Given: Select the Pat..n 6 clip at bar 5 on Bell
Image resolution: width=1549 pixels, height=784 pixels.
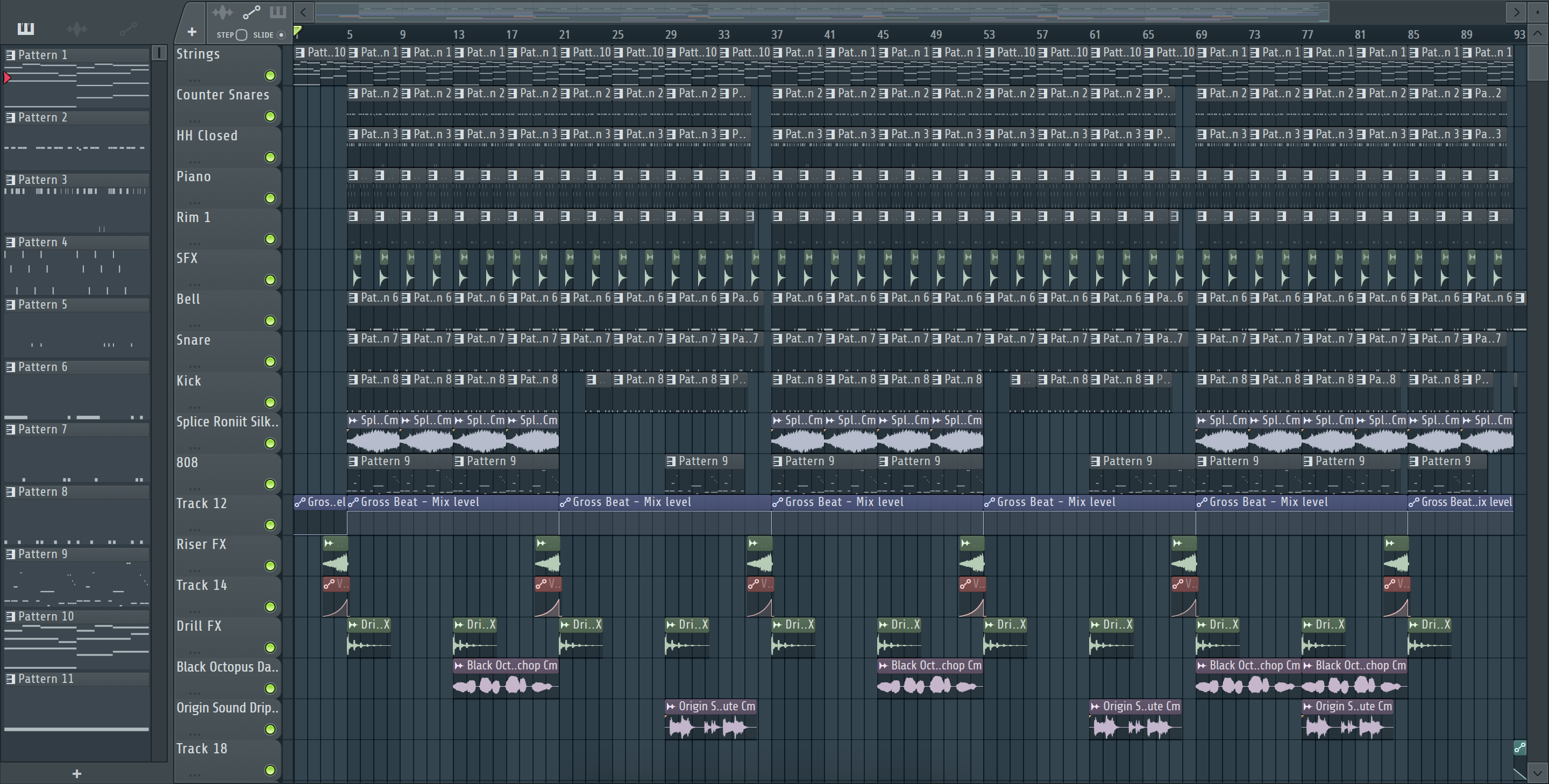Looking at the screenshot, I should click(373, 310).
